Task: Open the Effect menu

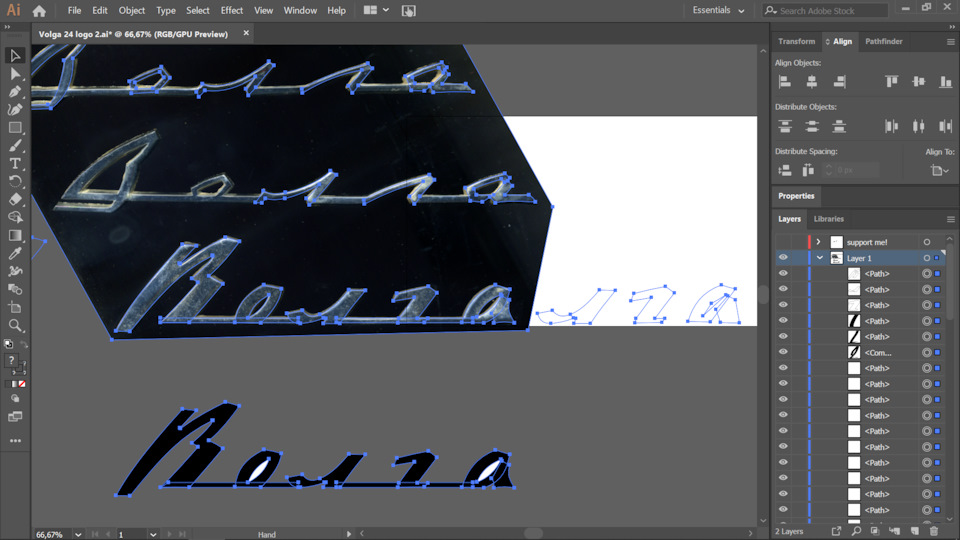Action: point(231,10)
